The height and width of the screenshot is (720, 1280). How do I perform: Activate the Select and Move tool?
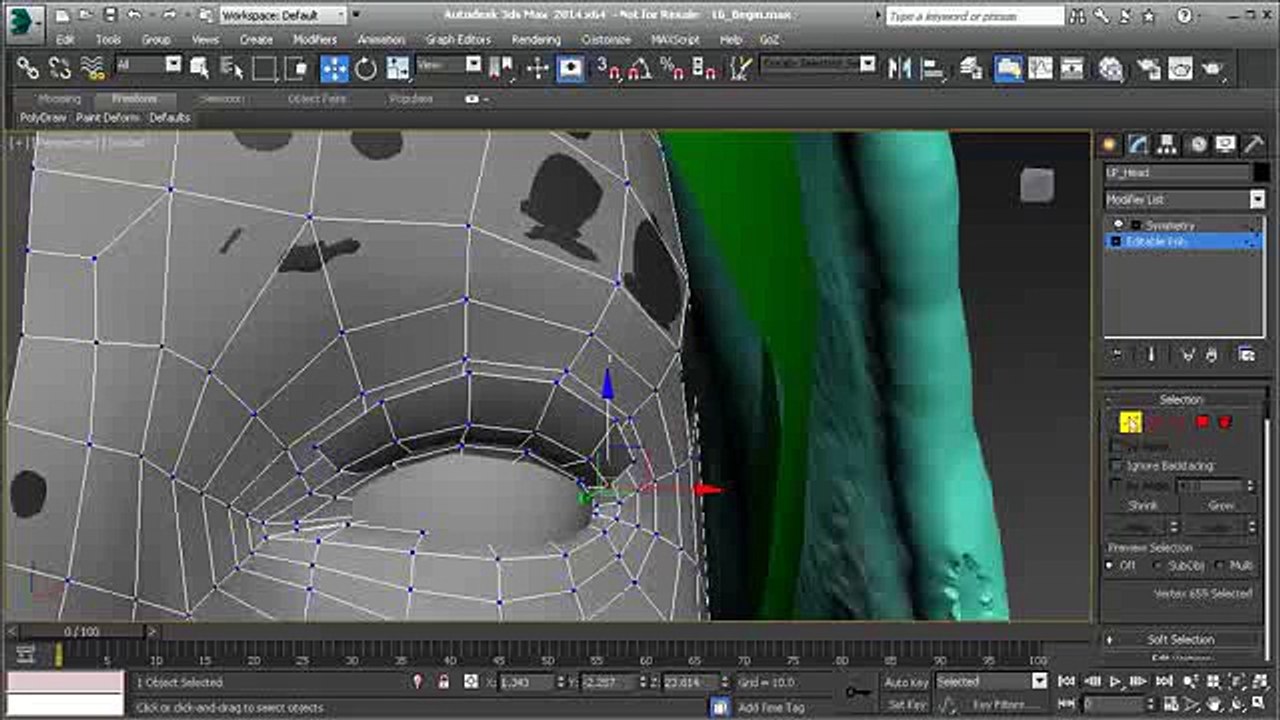(334, 68)
